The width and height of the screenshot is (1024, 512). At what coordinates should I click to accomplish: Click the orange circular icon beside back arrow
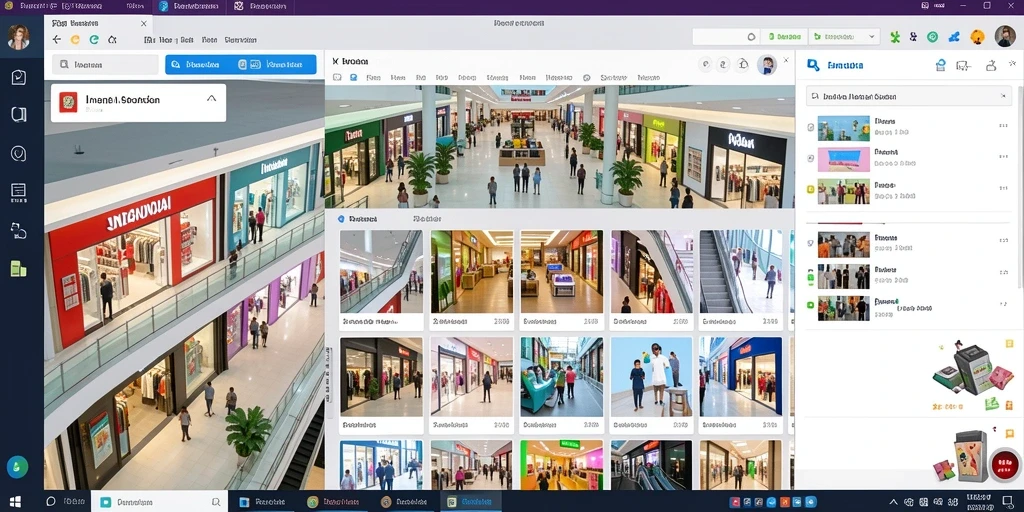(x=75, y=40)
